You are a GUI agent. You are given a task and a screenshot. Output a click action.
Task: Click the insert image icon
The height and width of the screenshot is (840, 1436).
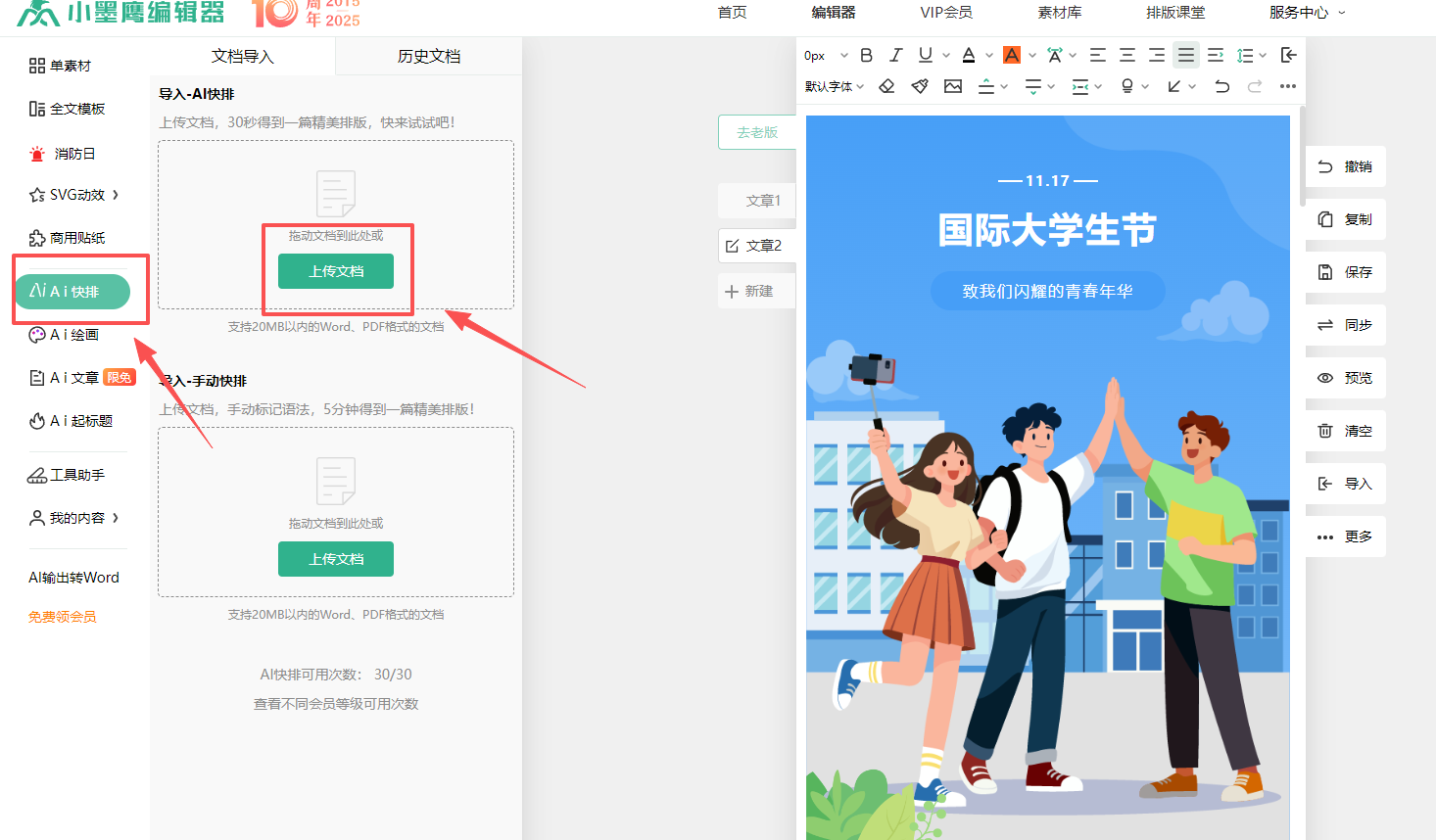point(953,86)
